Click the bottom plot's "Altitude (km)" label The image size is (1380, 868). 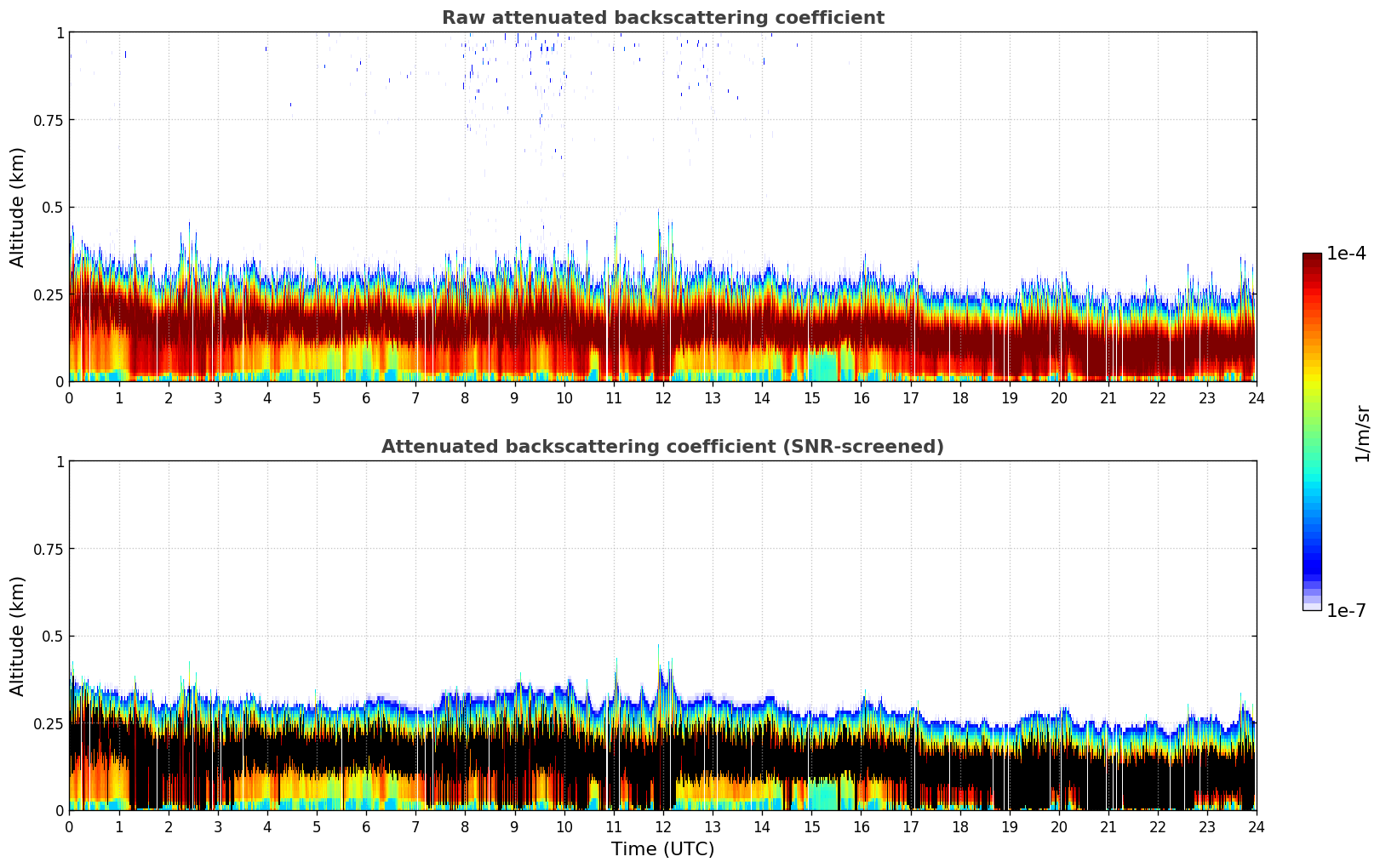[x=18, y=636]
